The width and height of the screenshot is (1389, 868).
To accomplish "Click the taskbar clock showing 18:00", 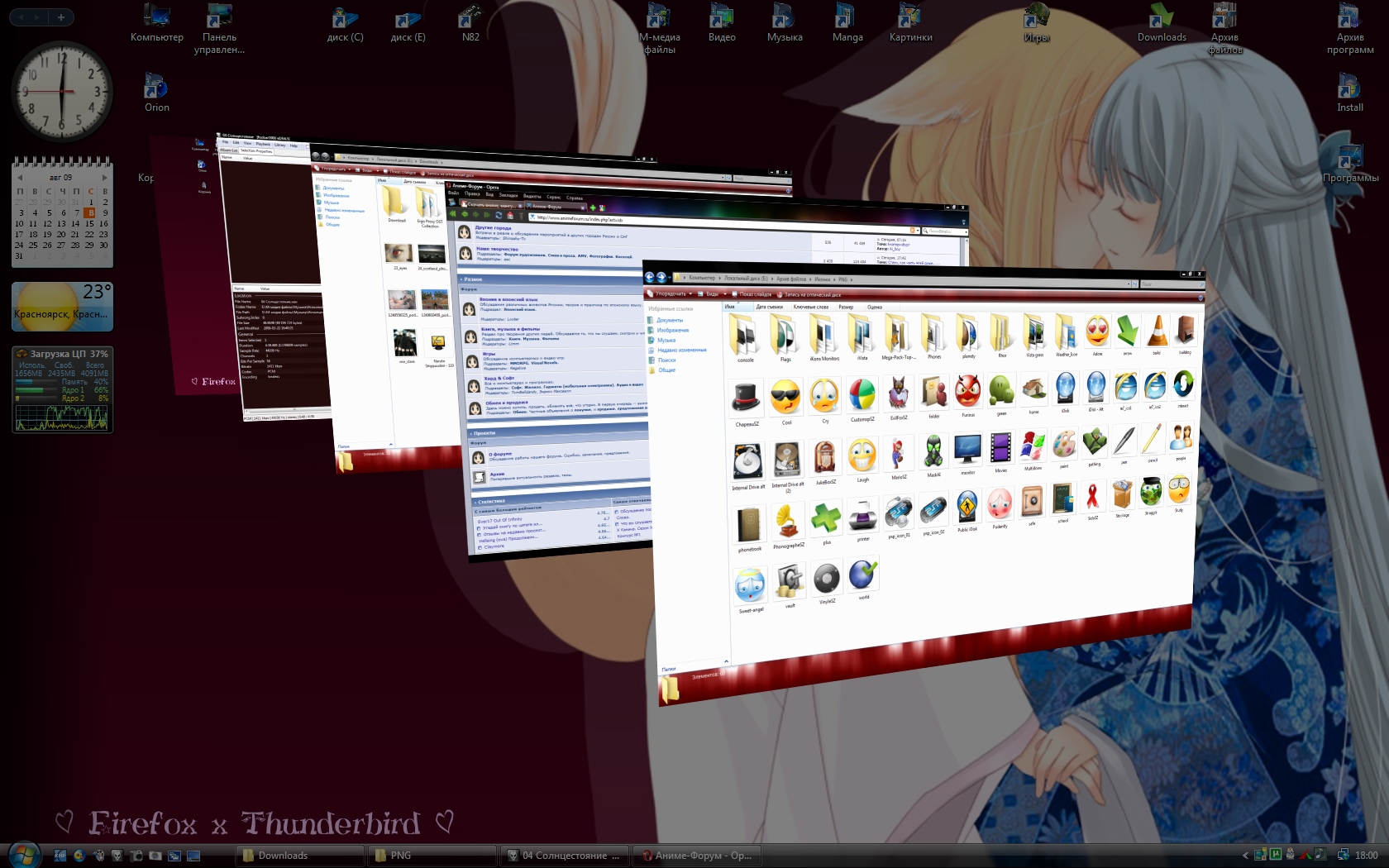I will point(1366,856).
